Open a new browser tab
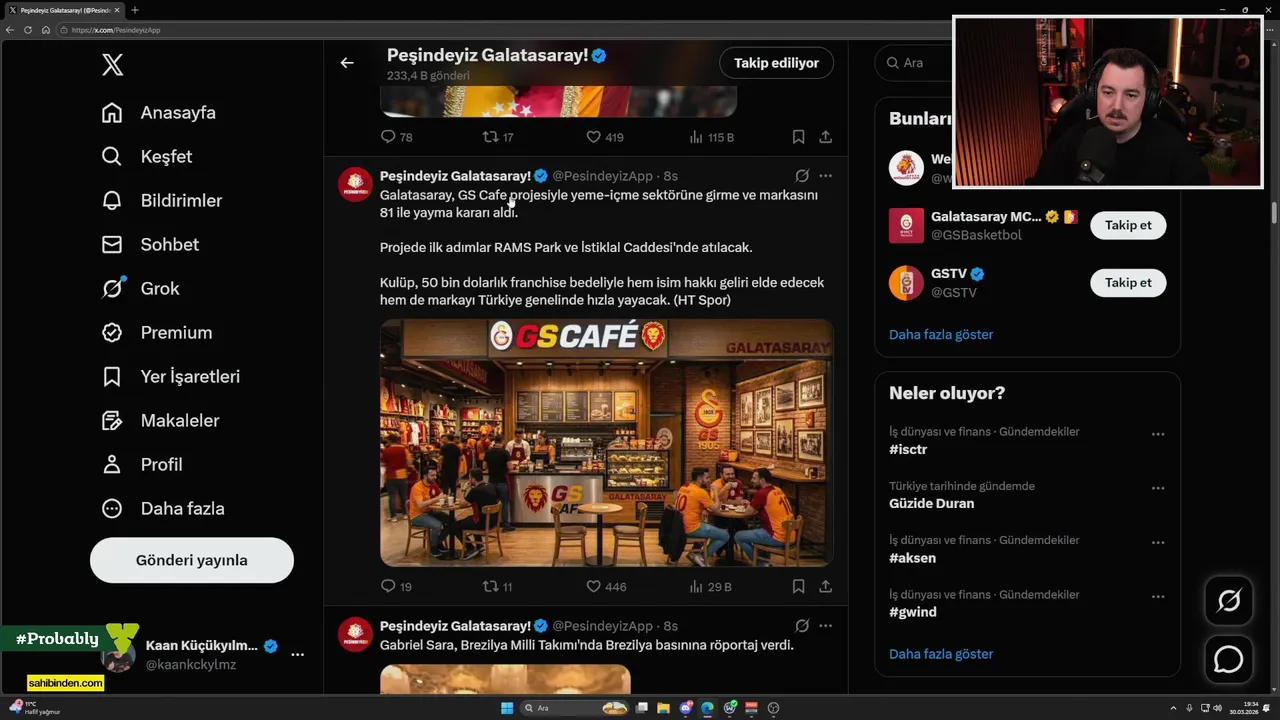The height and width of the screenshot is (720, 1280). (x=135, y=10)
